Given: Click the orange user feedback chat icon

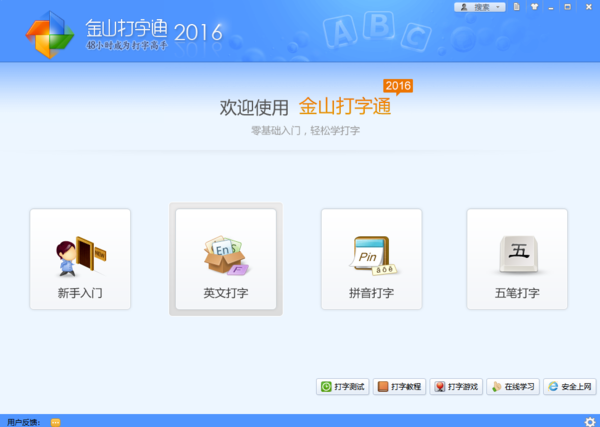Looking at the screenshot, I should pyautogui.click(x=55, y=422).
